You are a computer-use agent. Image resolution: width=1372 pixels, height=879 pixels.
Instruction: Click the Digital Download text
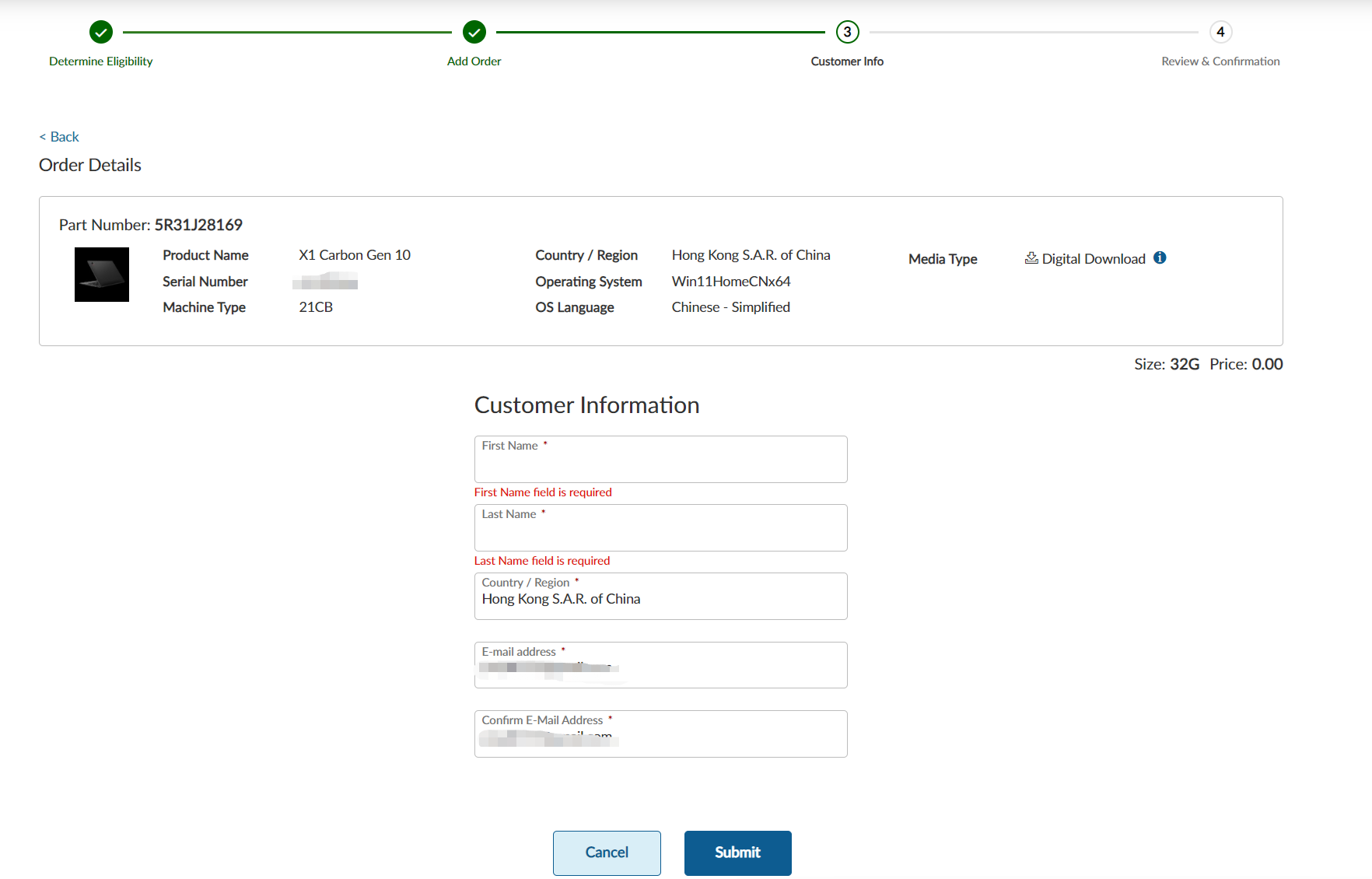tap(1094, 259)
